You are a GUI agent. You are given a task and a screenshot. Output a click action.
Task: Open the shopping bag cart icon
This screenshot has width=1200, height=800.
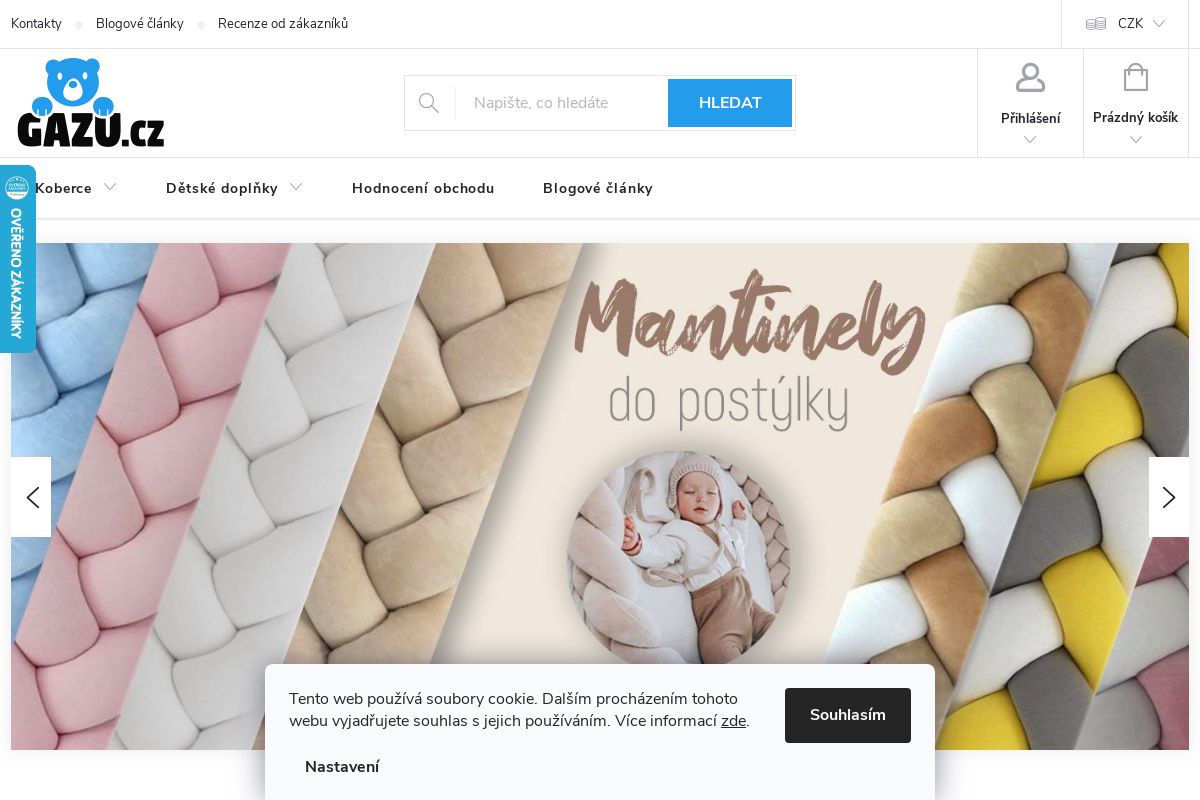pos(1136,78)
